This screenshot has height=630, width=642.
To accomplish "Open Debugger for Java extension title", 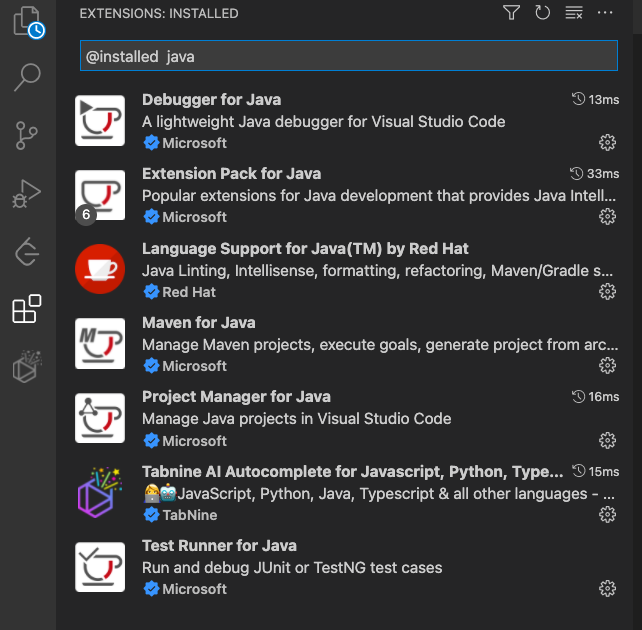I will coord(212,100).
